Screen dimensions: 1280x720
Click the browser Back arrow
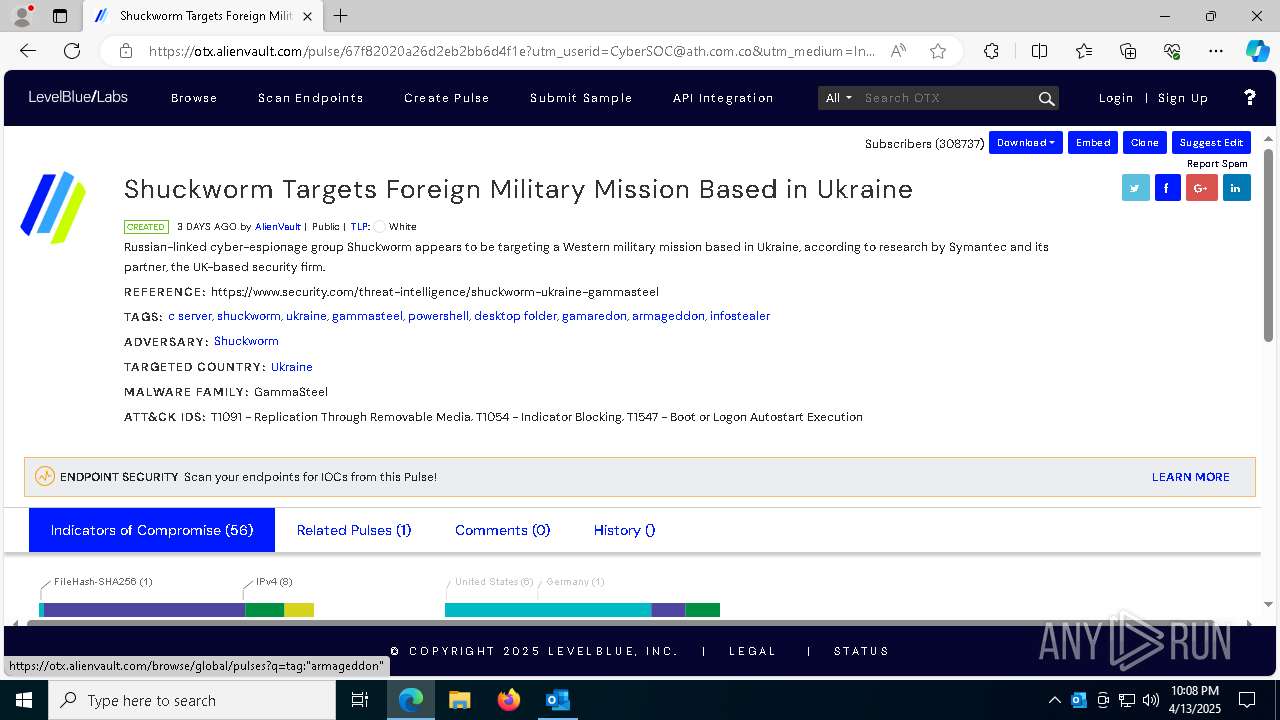click(x=28, y=51)
